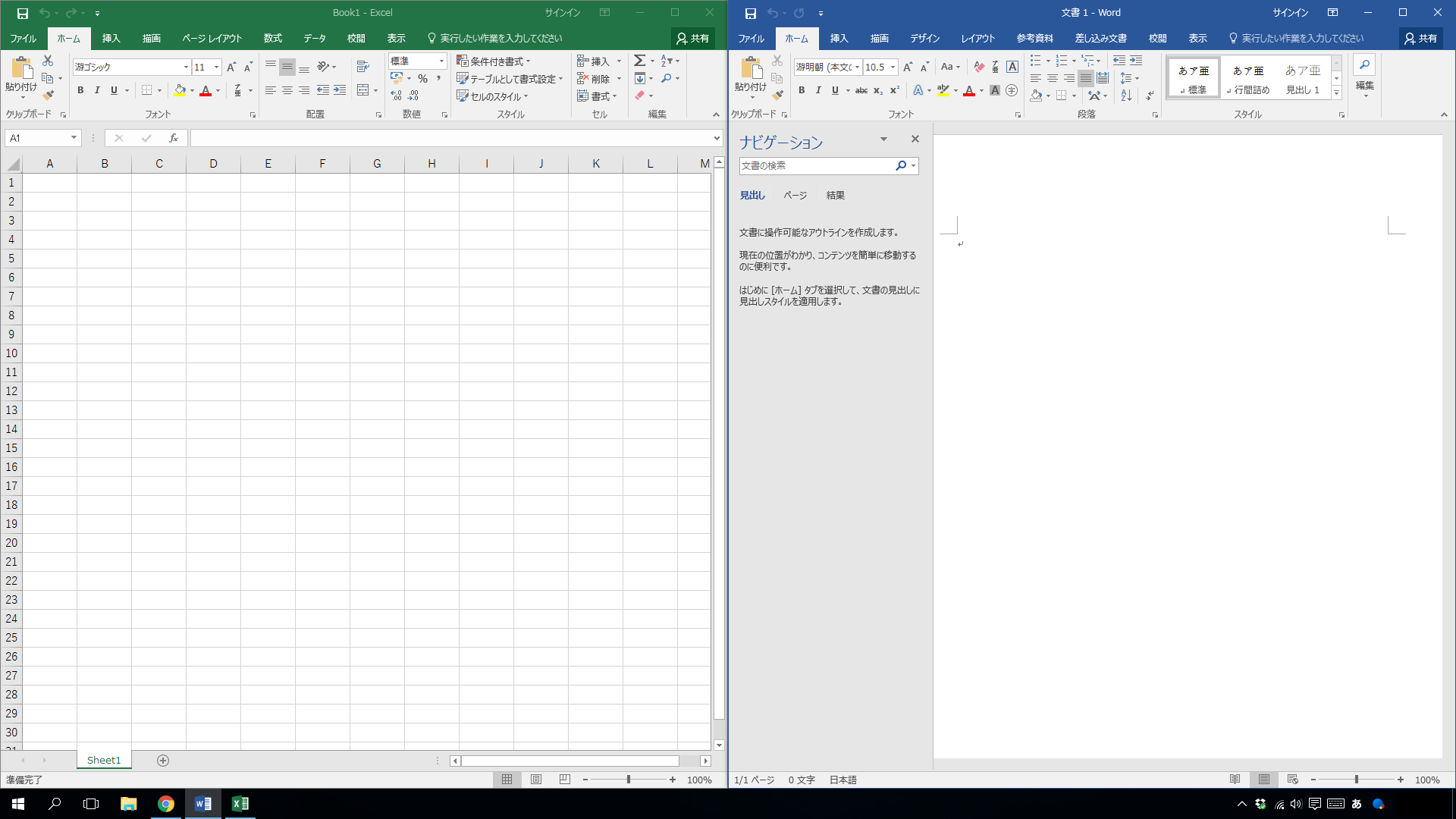Click Word's Sort icon in paragraph group

pyautogui.click(x=1126, y=96)
